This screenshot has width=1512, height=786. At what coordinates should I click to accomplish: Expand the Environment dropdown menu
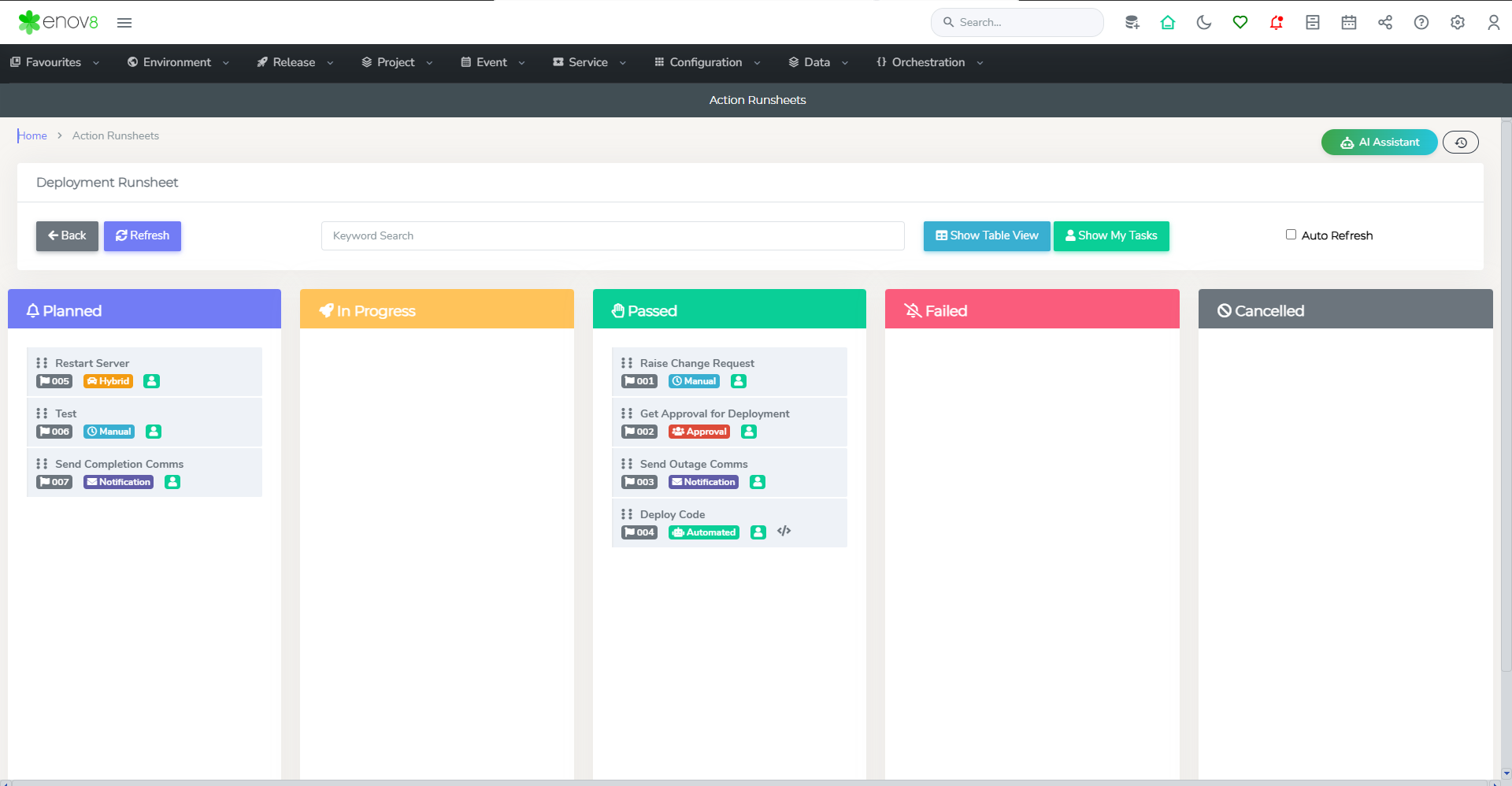[x=178, y=62]
